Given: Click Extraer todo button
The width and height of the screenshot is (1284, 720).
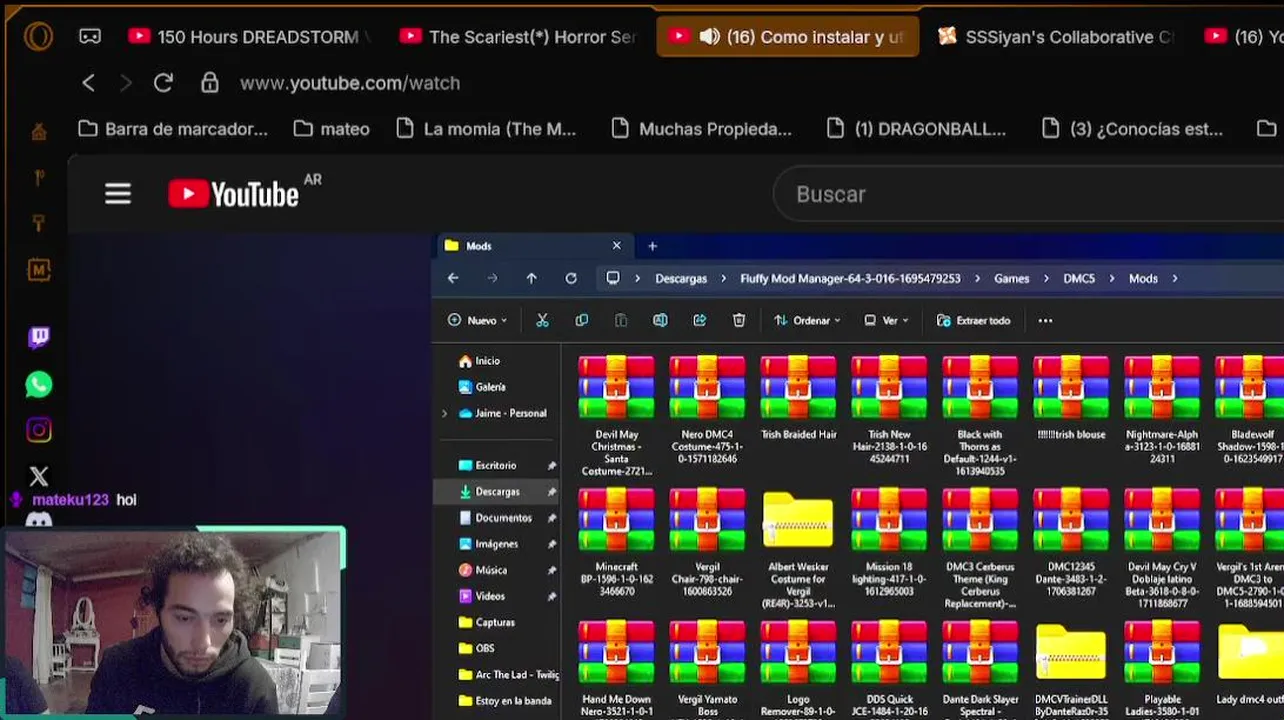Looking at the screenshot, I should [973, 320].
